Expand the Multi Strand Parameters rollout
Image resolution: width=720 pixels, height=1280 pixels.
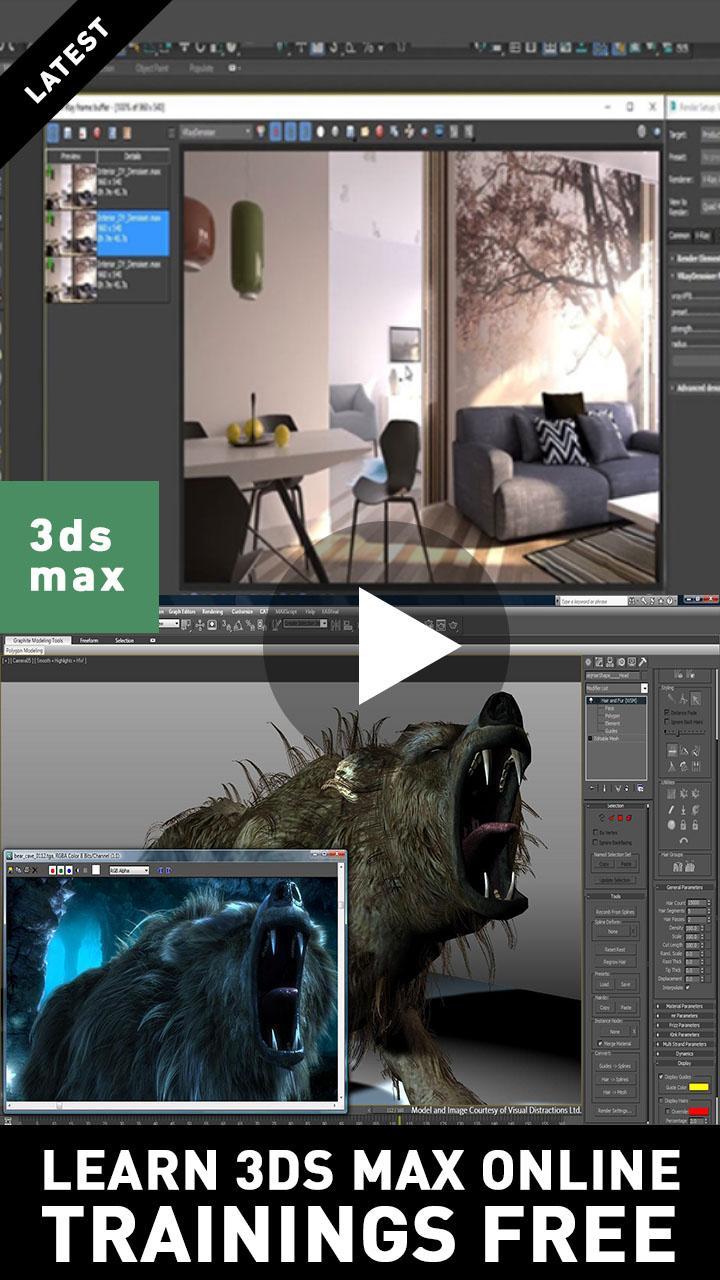pos(686,1043)
